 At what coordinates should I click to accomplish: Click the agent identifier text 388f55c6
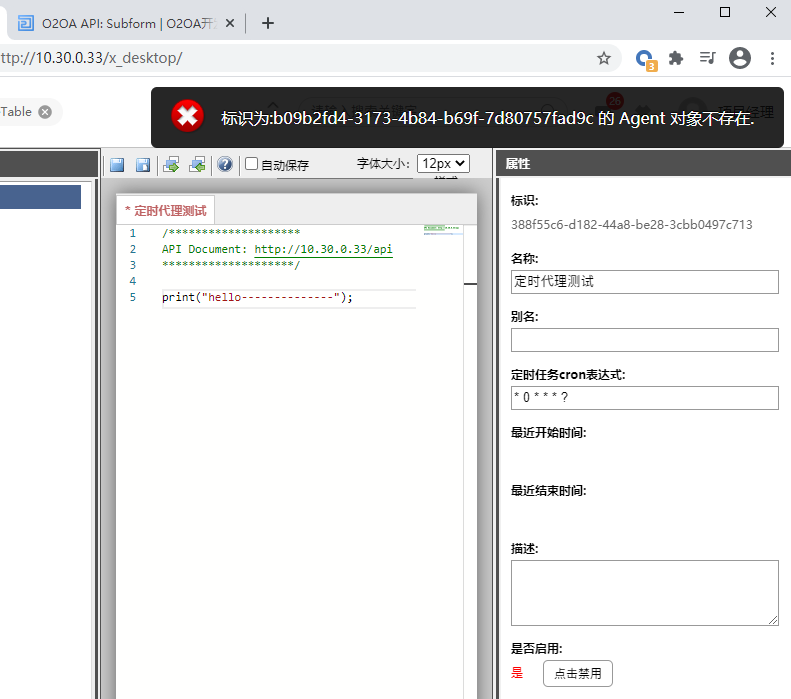tap(632, 225)
